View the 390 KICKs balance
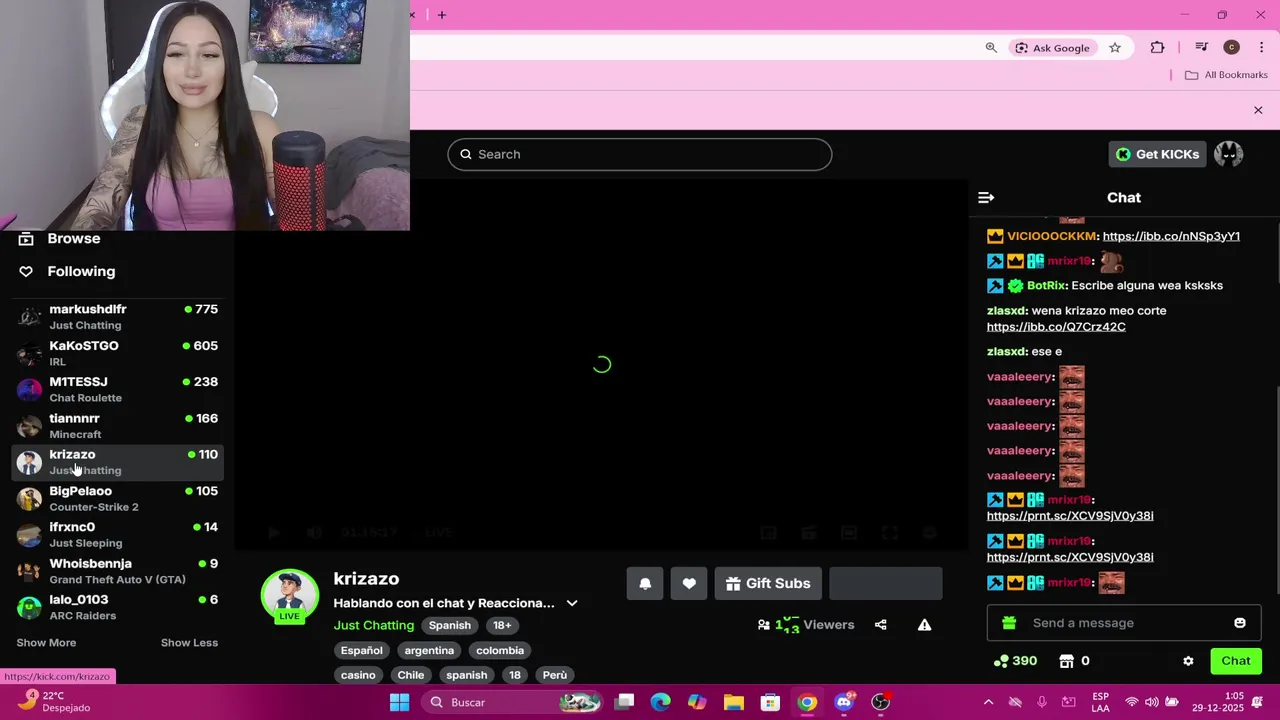Screen dimensions: 1280x720 click(x=1015, y=661)
